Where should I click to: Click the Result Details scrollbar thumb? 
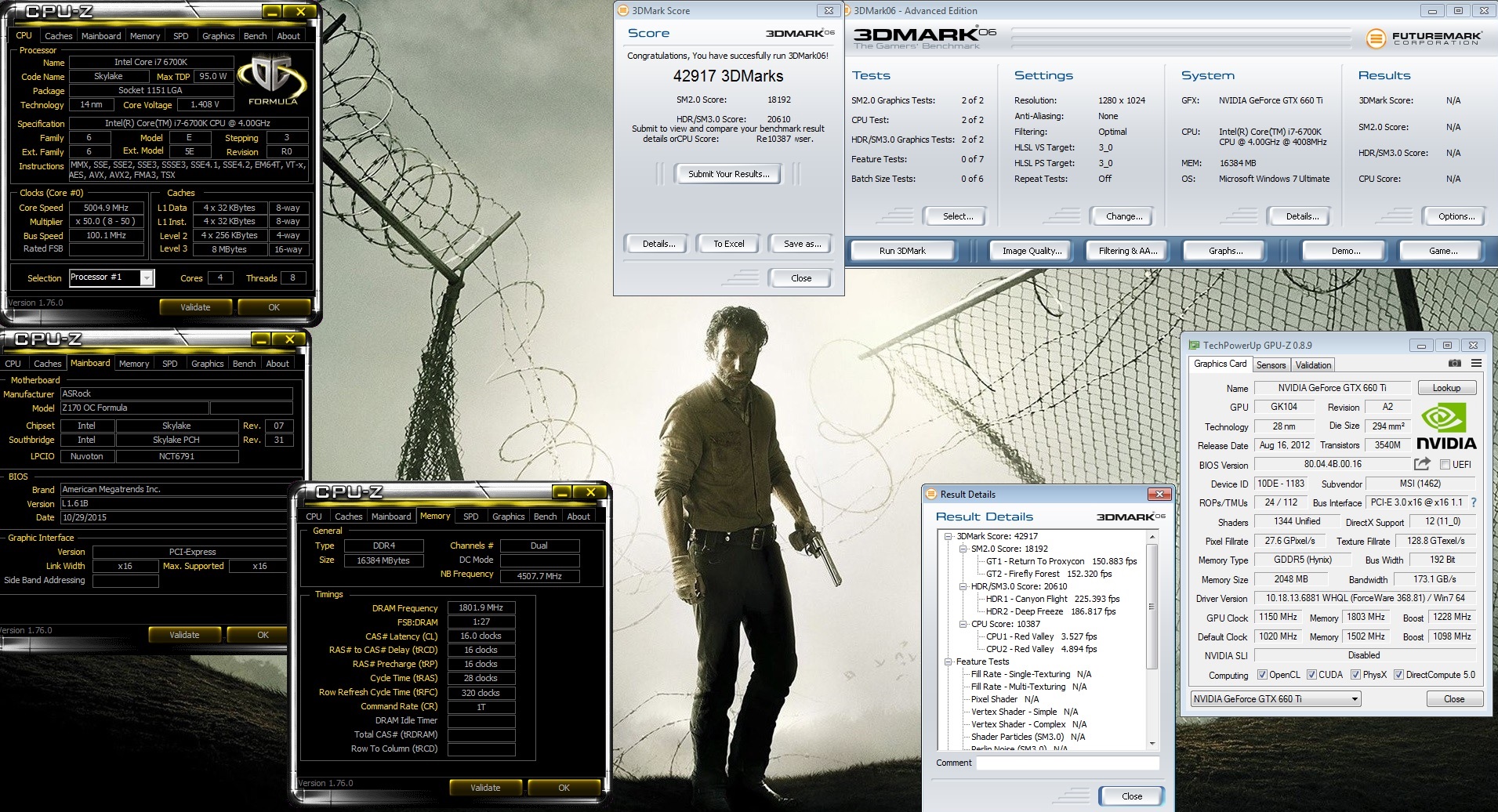[x=1152, y=607]
